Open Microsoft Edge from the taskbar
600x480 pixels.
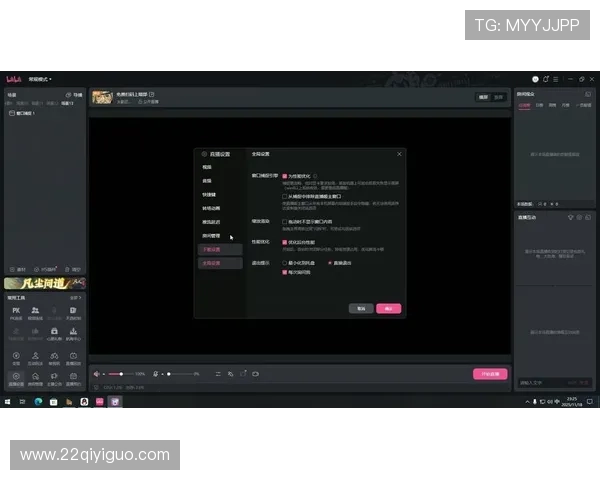pyautogui.click(x=39, y=401)
